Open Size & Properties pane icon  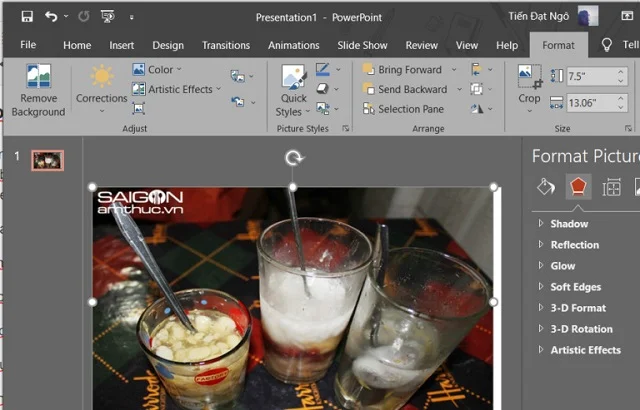point(611,186)
